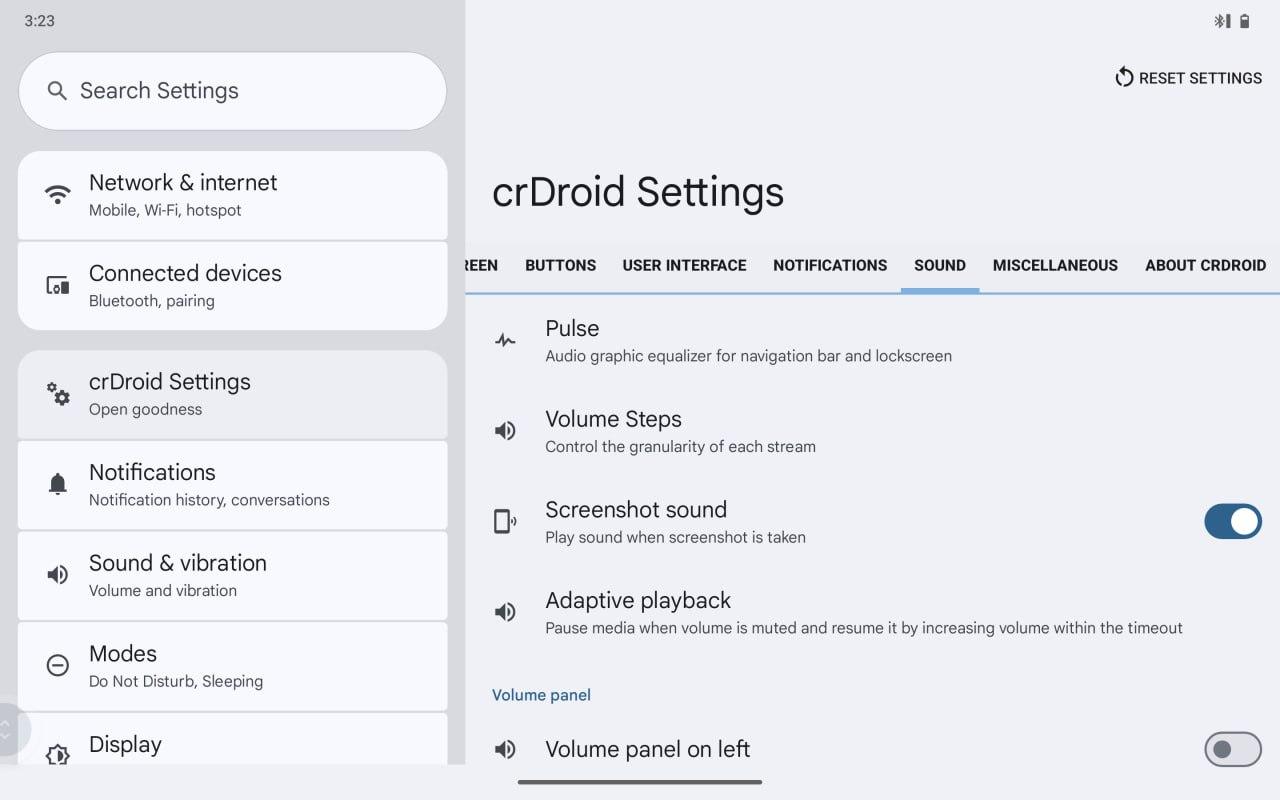
Task: Click the speaker icon beside Sound & vibration
Action: click(x=58, y=575)
